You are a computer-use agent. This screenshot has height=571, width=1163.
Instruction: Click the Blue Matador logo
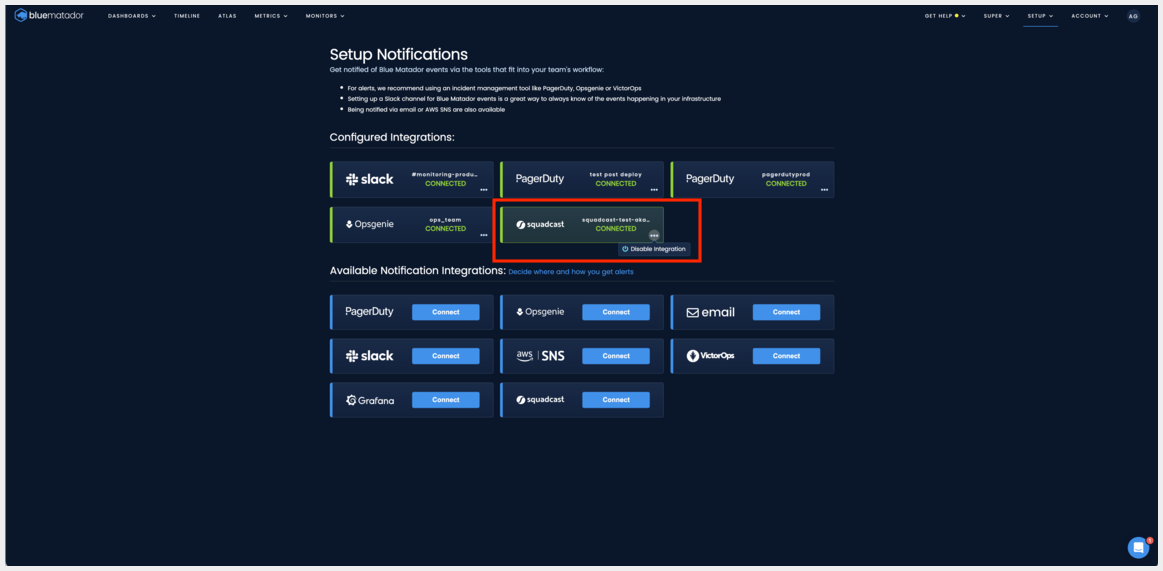pos(49,16)
